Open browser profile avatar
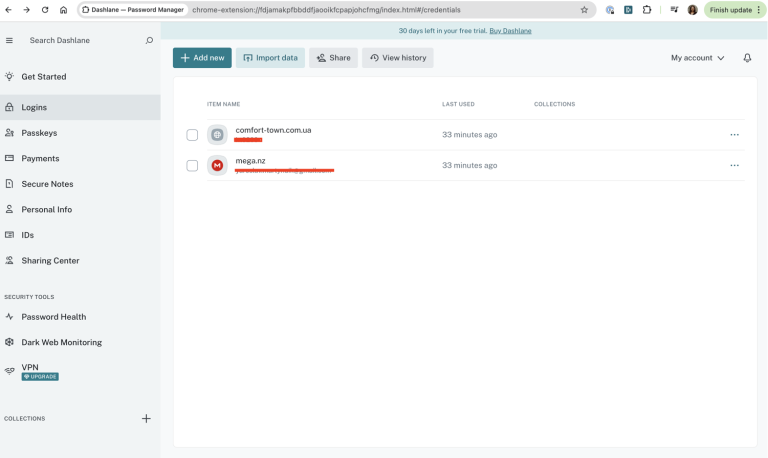The width and height of the screenshot is (768, 458). click(x=693, y=10)
